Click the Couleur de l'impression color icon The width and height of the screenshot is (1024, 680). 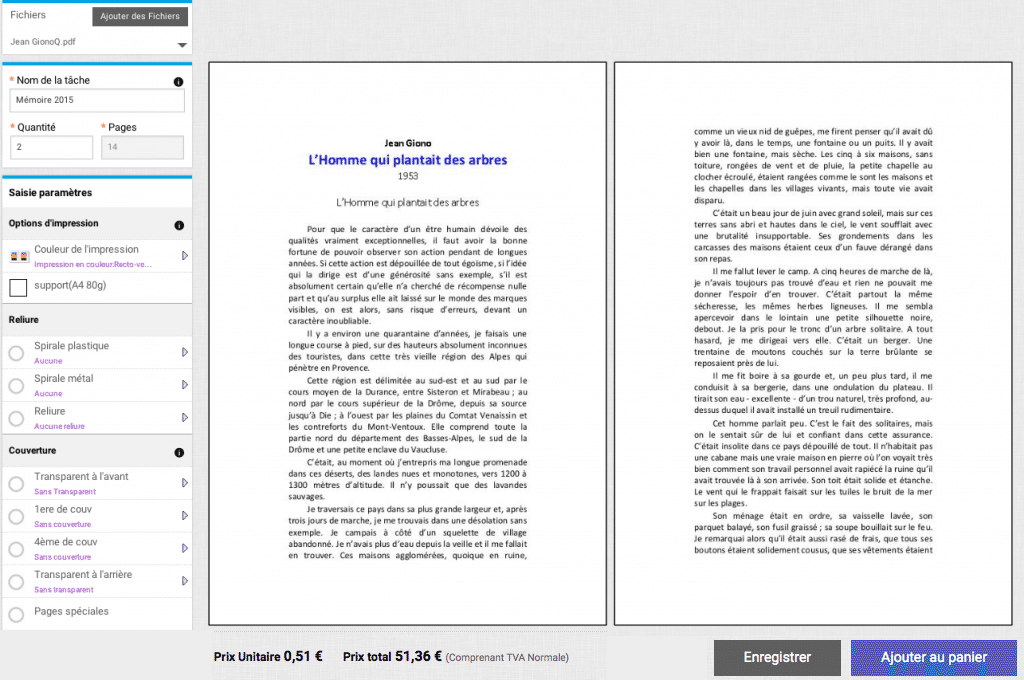tap(19, 257)
